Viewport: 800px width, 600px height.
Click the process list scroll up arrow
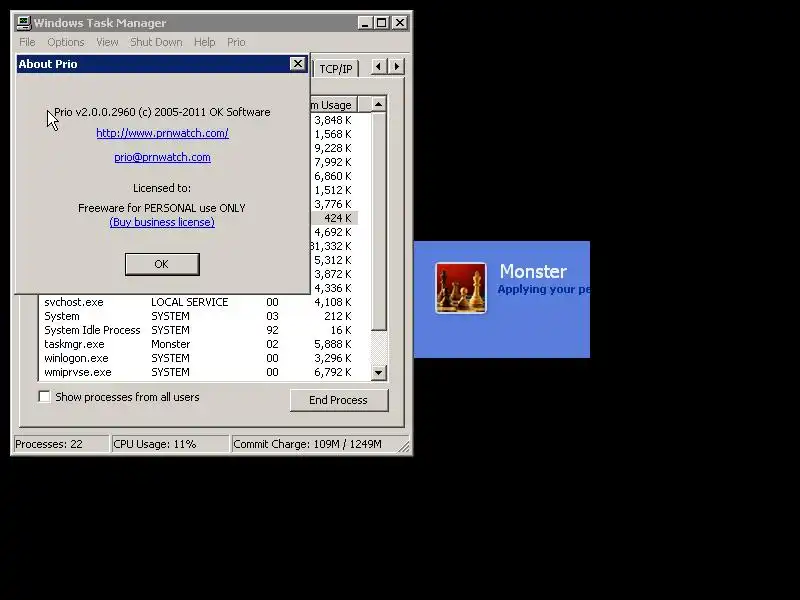pos(379,105)
